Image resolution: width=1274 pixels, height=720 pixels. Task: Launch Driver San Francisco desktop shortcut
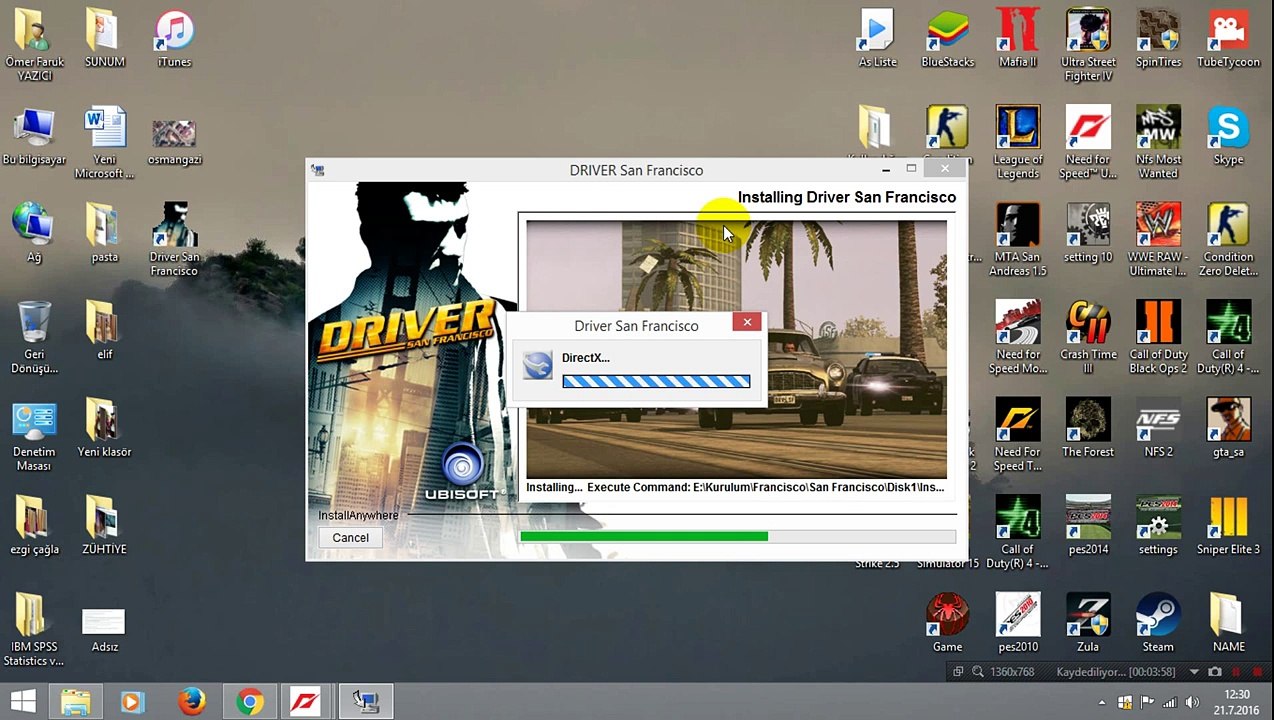pos(174,240)
